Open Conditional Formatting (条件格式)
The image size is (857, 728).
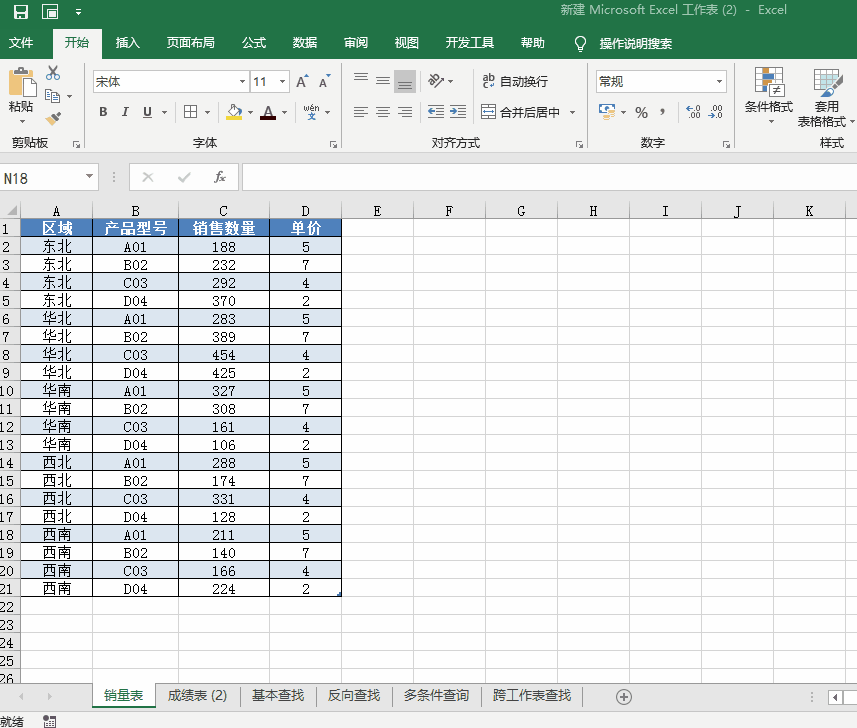click(x=768, y=93)
